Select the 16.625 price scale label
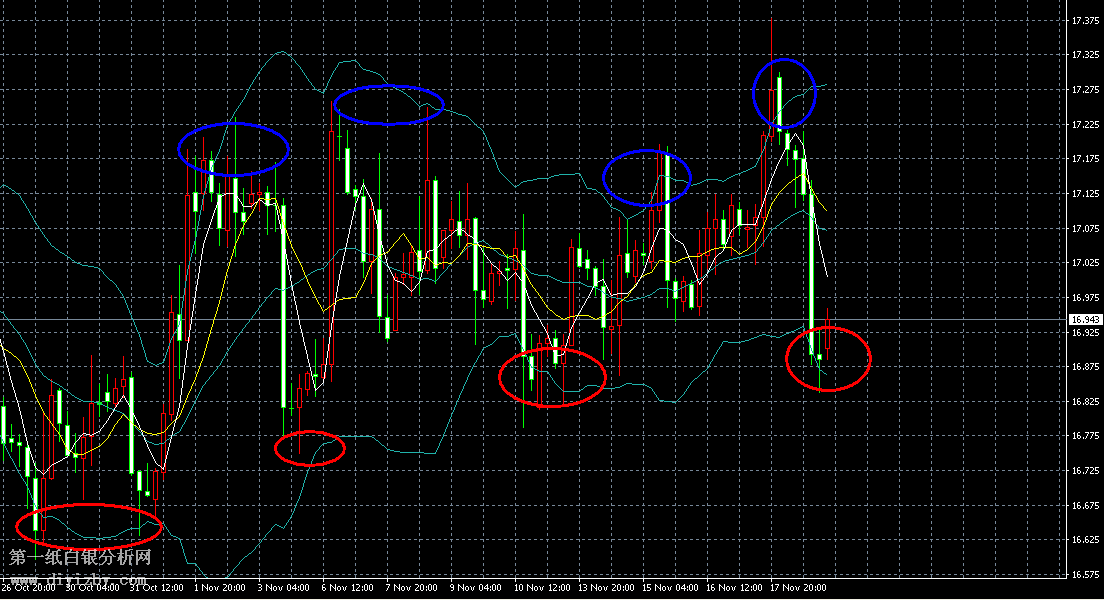The width and height of the screenshot is (1104, 600). [x=1085, y=539]
